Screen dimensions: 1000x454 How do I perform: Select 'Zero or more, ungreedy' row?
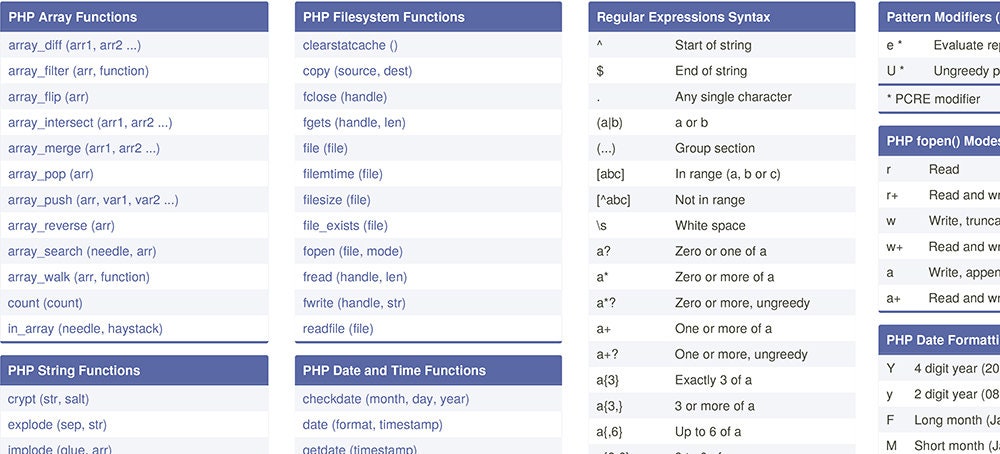point(722,303)
